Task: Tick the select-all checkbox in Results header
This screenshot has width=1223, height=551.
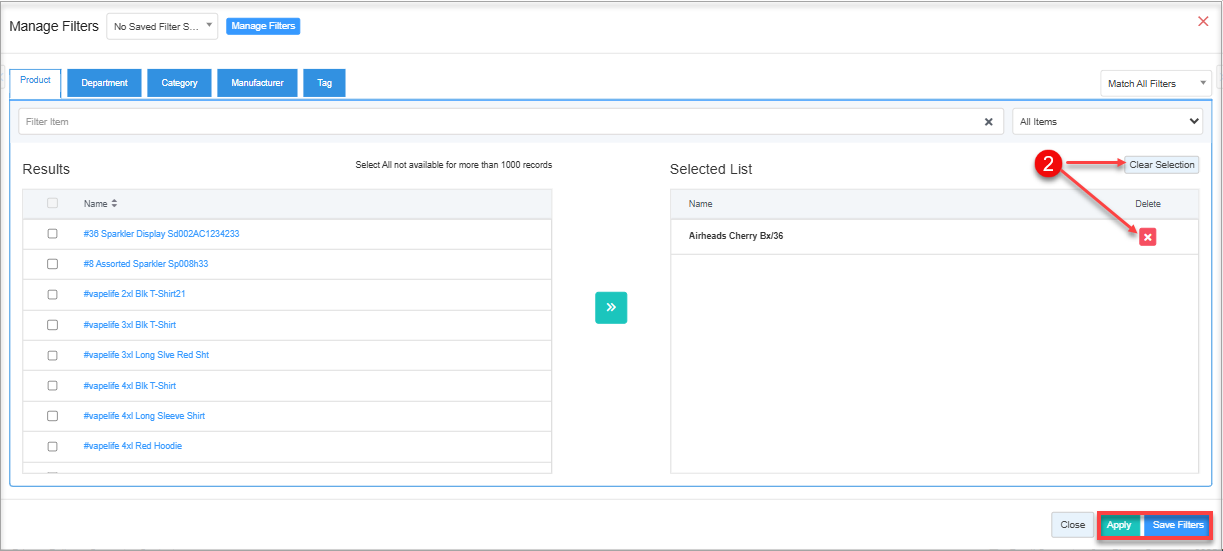Action: click(x=53, y=204)
